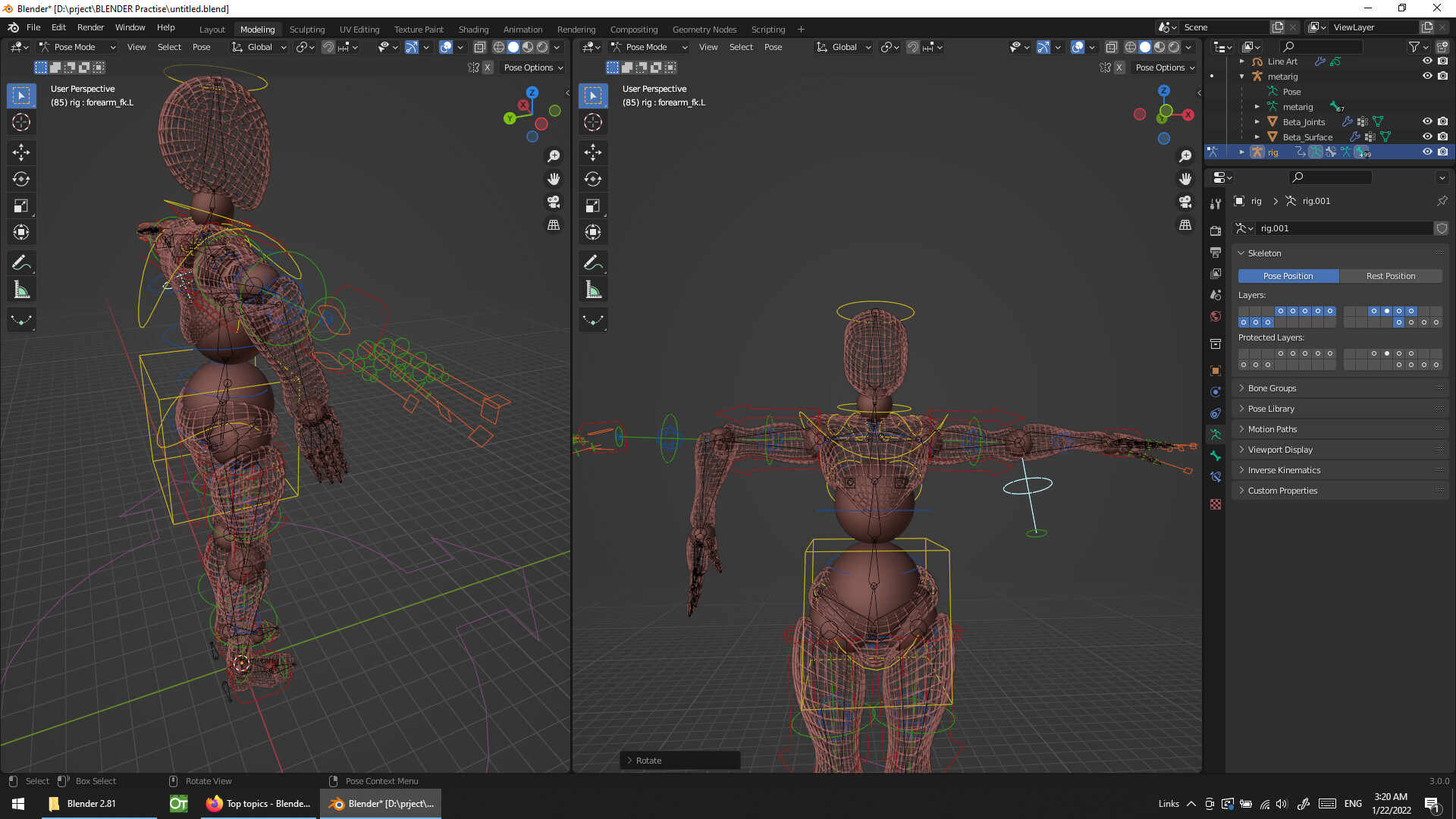The image size is (1456, 819).
Task: Open Pose Mode dropdown in left viewport
Action: 77,47
